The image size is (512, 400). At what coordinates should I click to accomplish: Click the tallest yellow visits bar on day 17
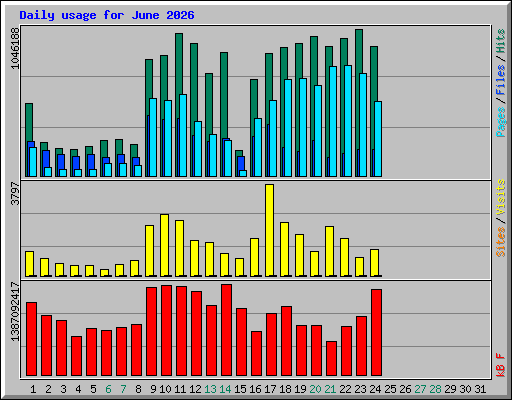tap(270, 230)
